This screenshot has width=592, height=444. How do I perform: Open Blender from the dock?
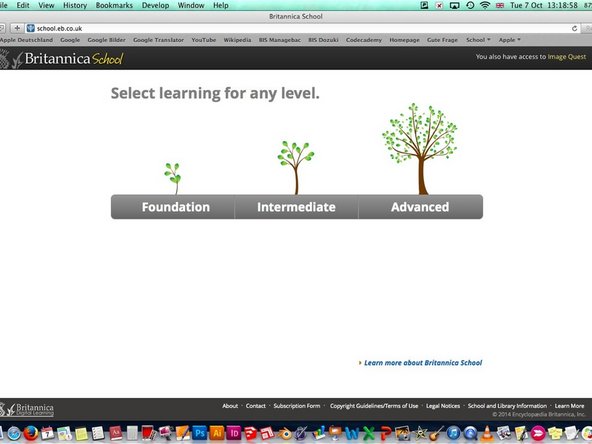[285, 434]
